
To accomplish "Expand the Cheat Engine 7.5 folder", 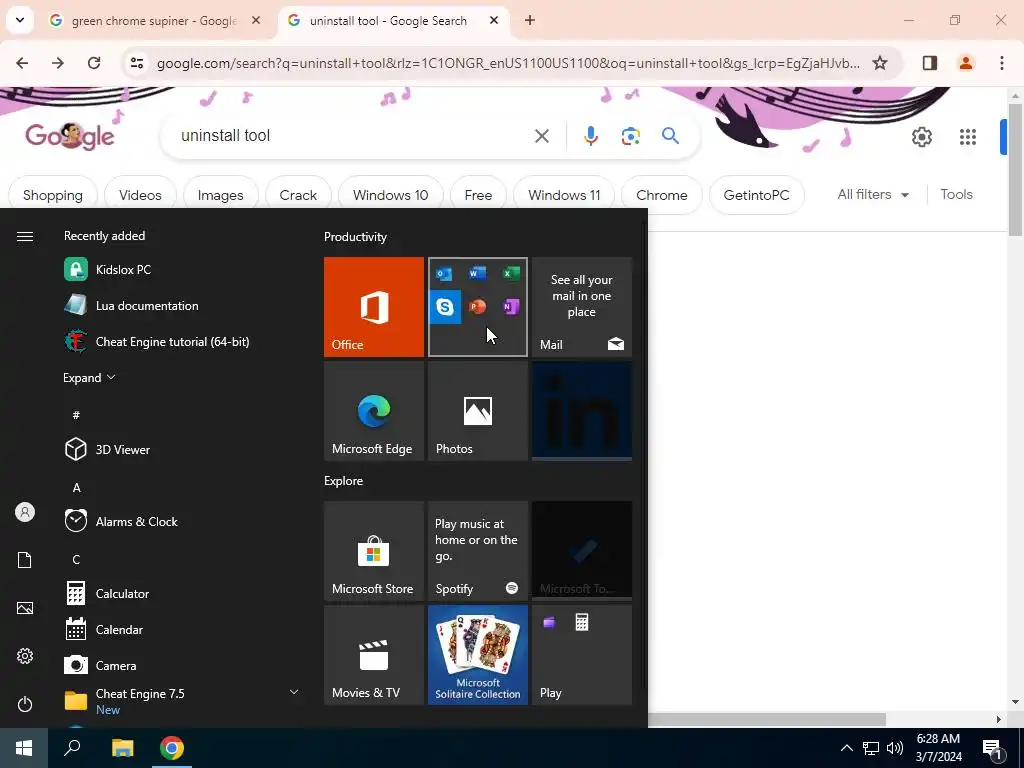I will (294, 692).
